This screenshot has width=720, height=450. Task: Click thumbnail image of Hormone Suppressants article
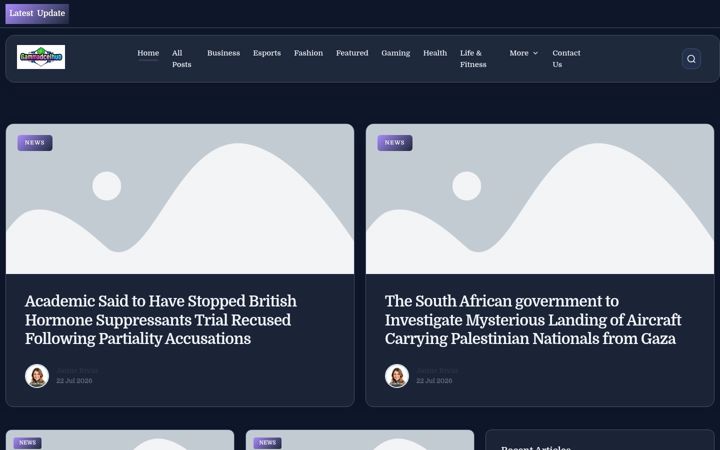(x=180, y=199)
